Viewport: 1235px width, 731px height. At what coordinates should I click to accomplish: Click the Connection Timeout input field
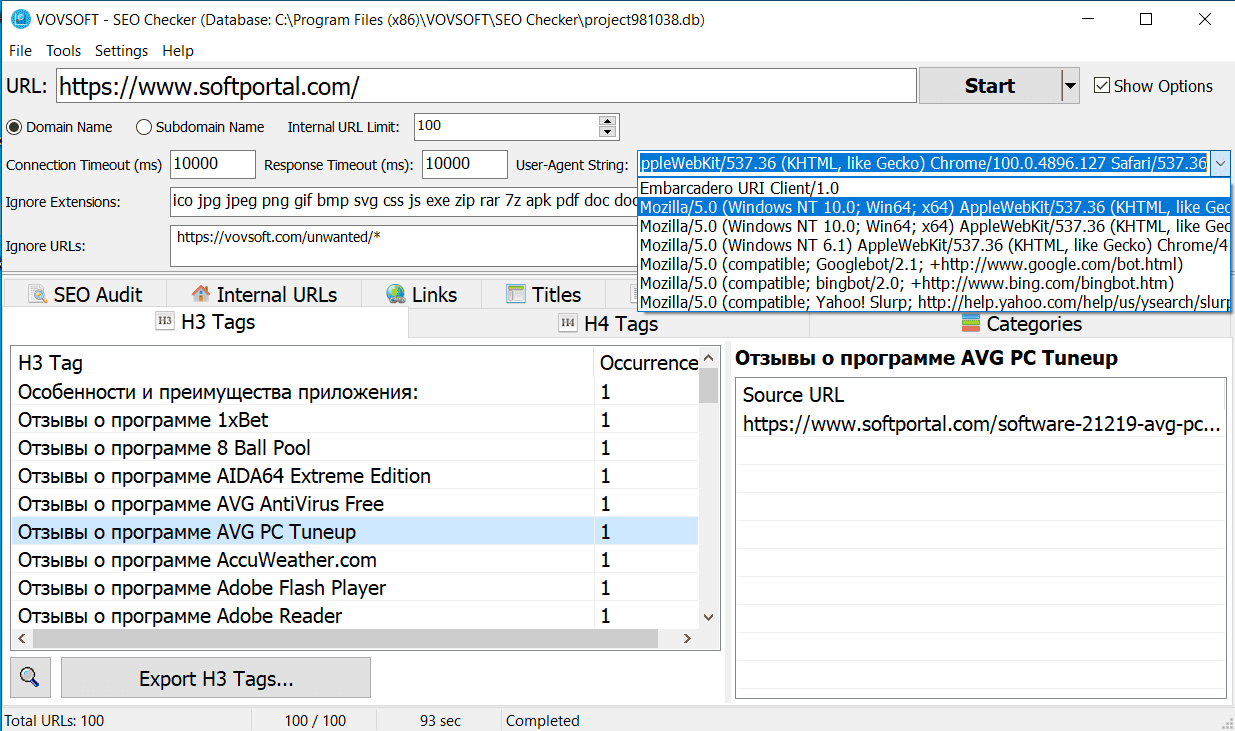[213, 164]
